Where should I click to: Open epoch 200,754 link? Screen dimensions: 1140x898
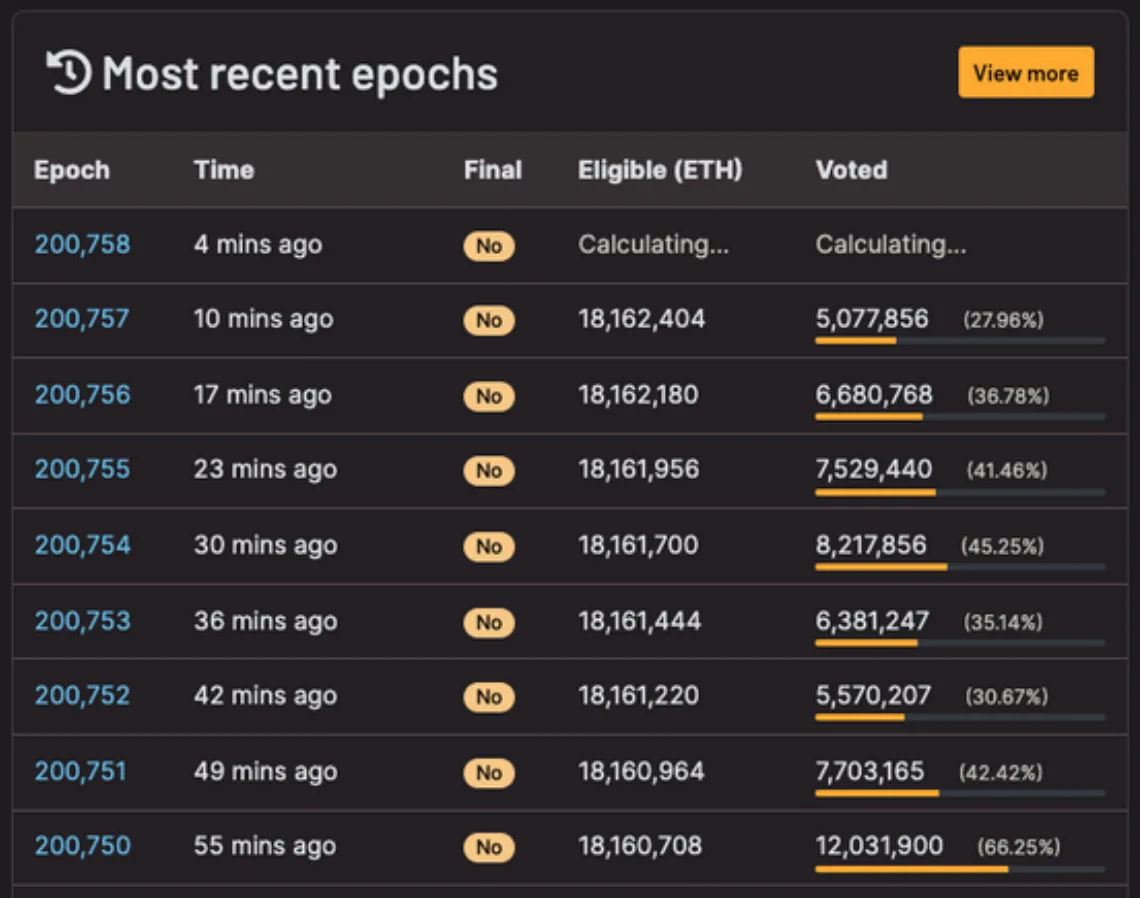83,545
